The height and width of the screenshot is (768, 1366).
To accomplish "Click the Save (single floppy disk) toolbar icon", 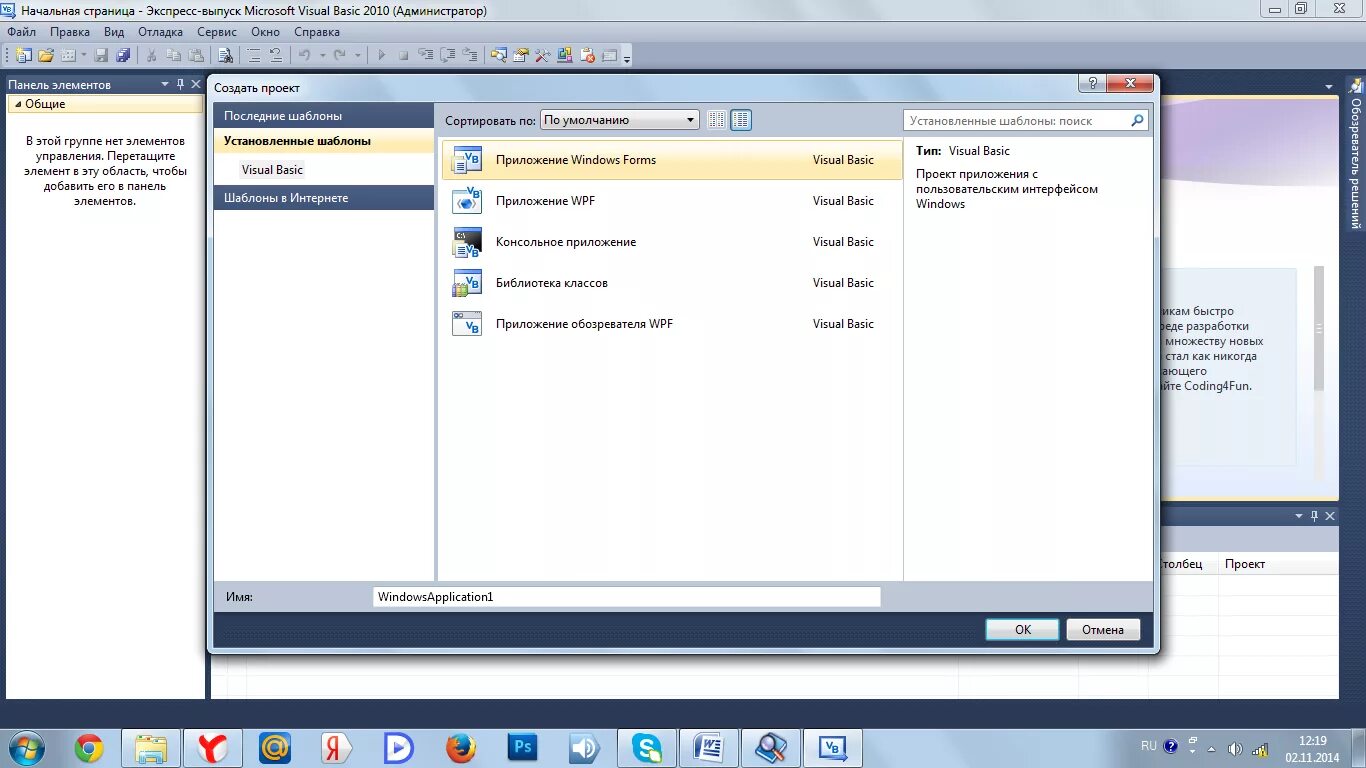I will (x=101, y=55).
